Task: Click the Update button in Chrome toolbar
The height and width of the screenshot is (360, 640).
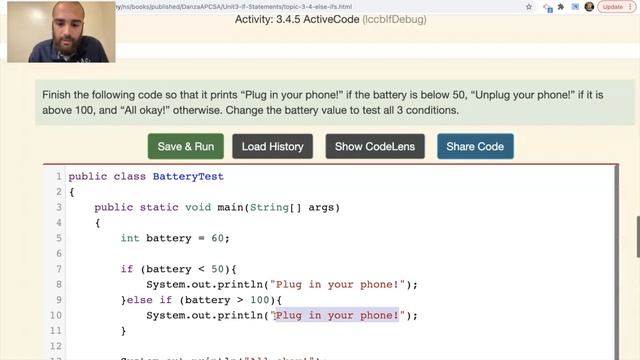Action: 613,7
